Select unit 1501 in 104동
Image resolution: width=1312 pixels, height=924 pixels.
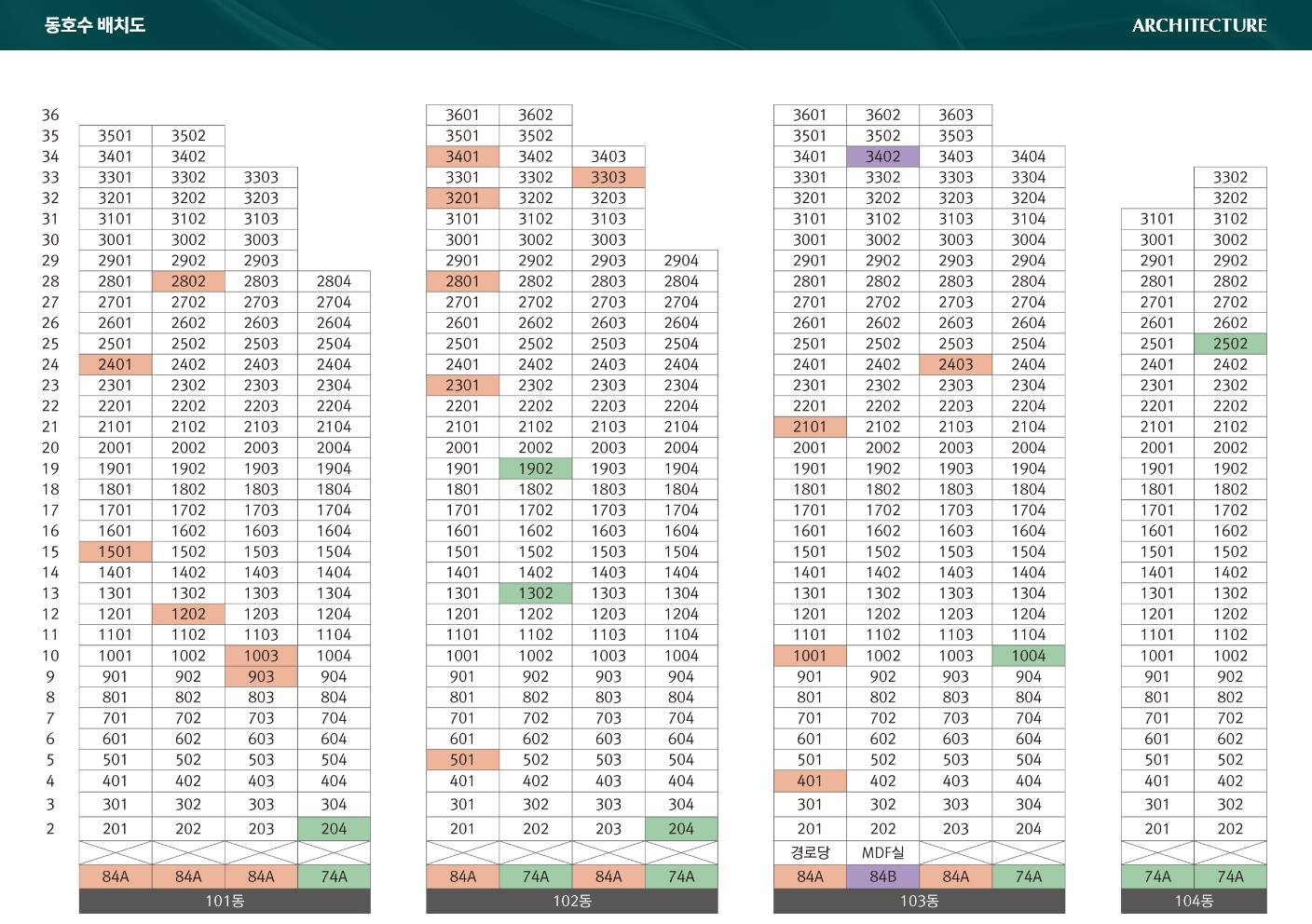click(x=1157, y=551)
